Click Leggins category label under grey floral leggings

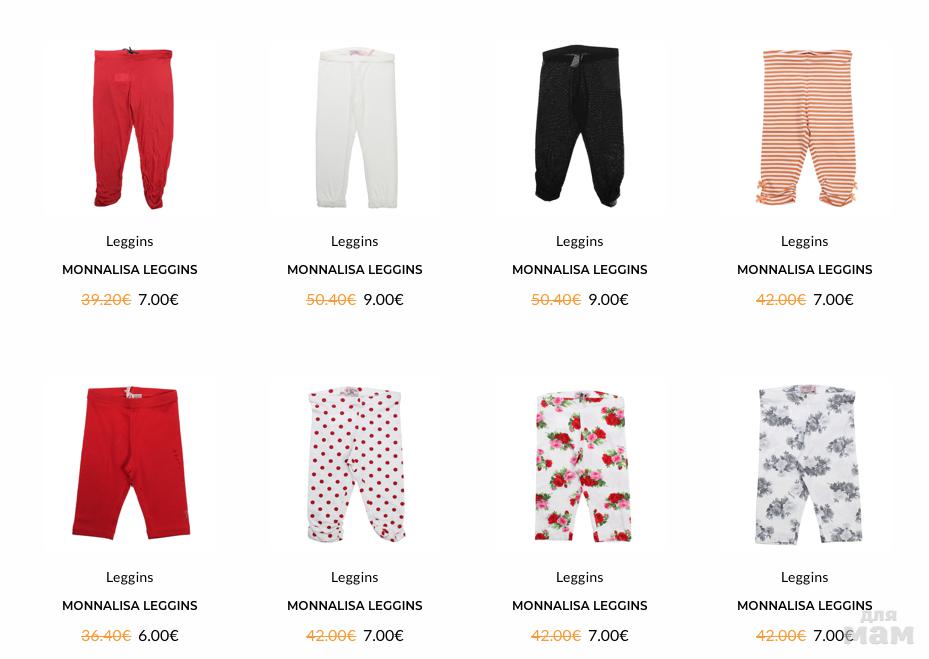tap(805, 578)
